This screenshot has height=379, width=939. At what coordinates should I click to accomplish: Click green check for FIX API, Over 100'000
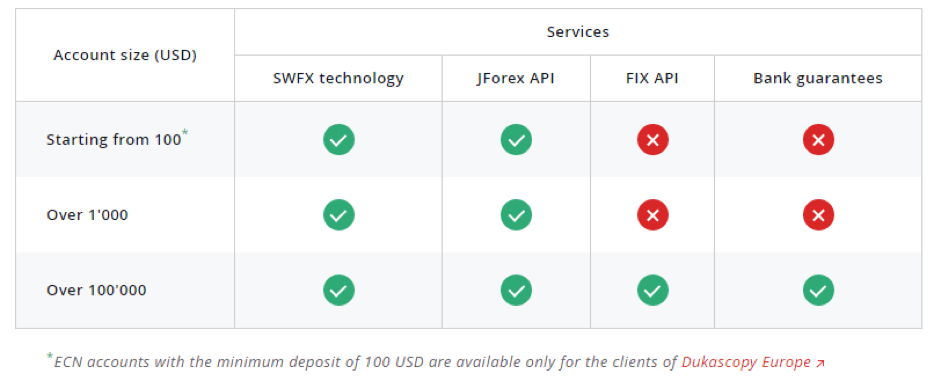pos(653,290)
